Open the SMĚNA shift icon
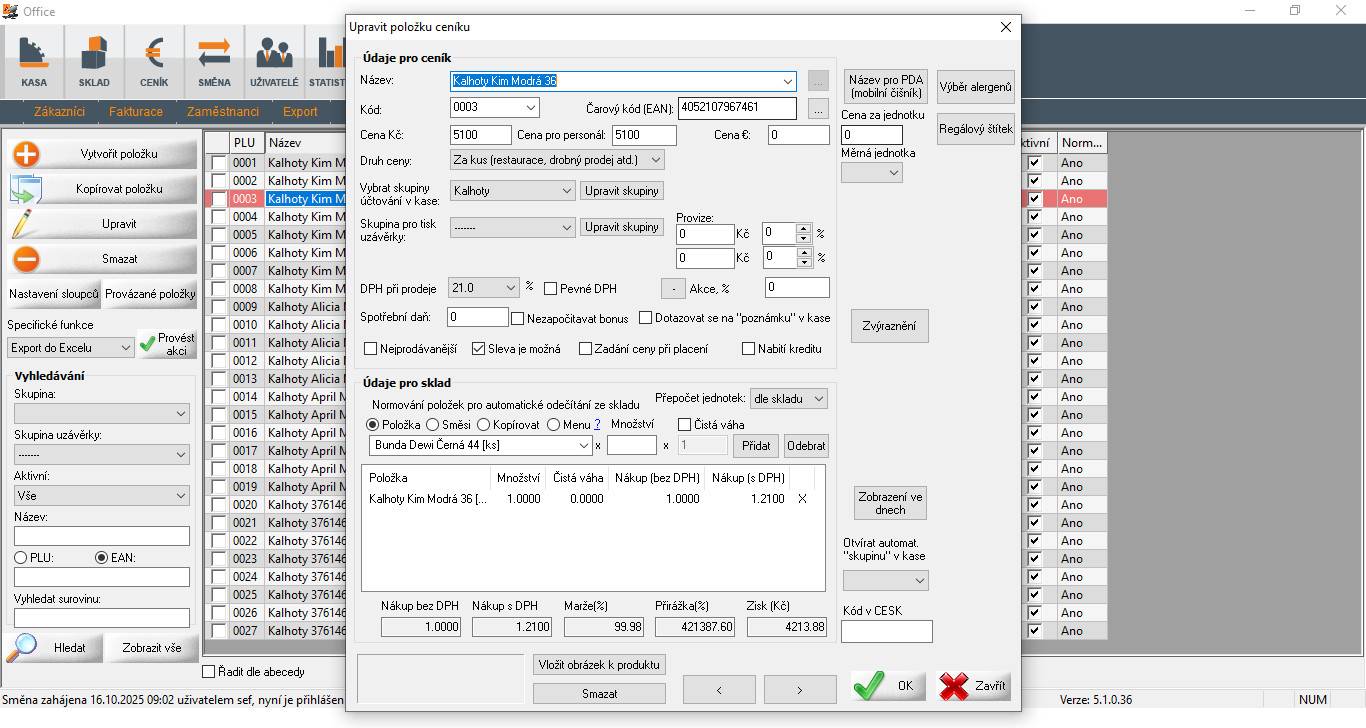The height and width of the screenshot is (728, 1366). (x=214, y=60)
